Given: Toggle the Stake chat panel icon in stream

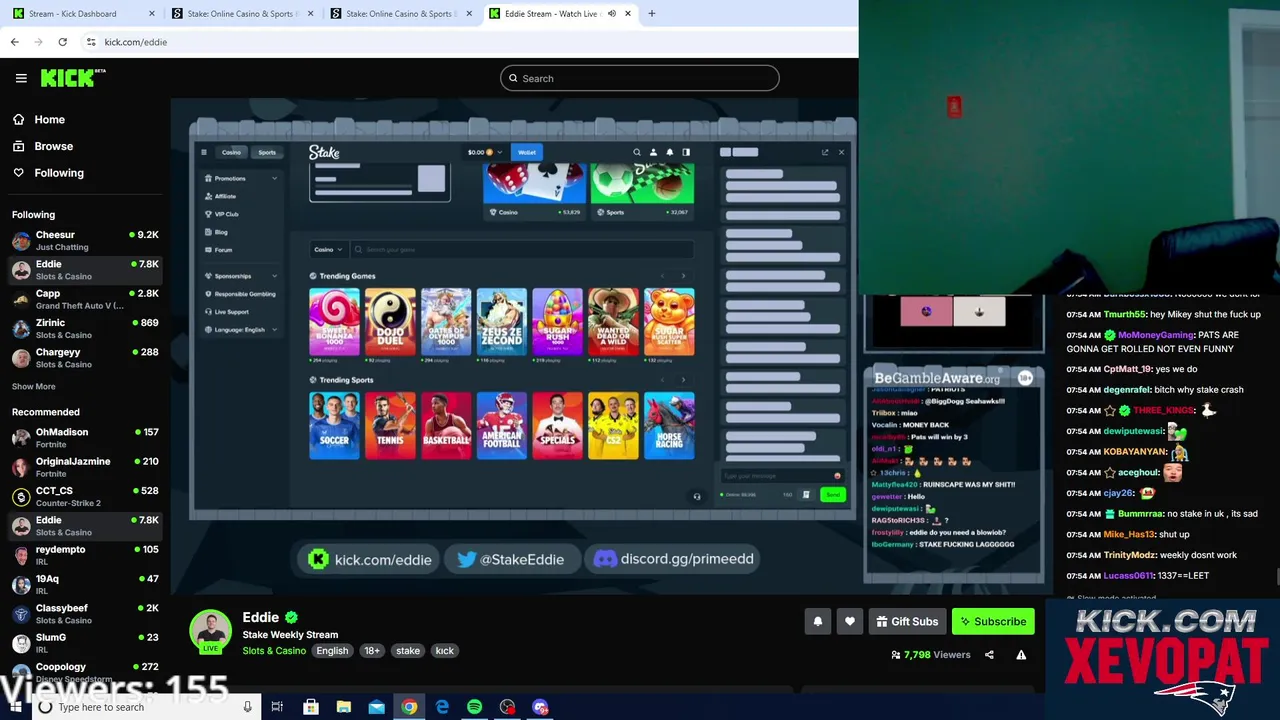Looking at the screenshot, I should [686, 152].
